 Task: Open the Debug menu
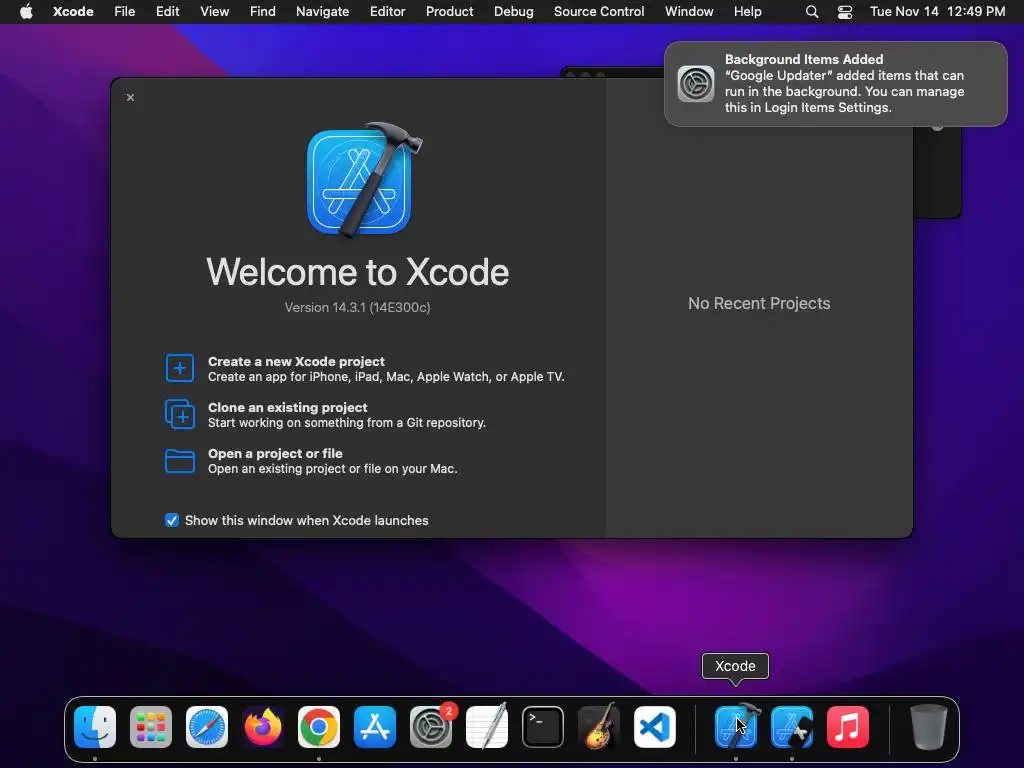513,11
